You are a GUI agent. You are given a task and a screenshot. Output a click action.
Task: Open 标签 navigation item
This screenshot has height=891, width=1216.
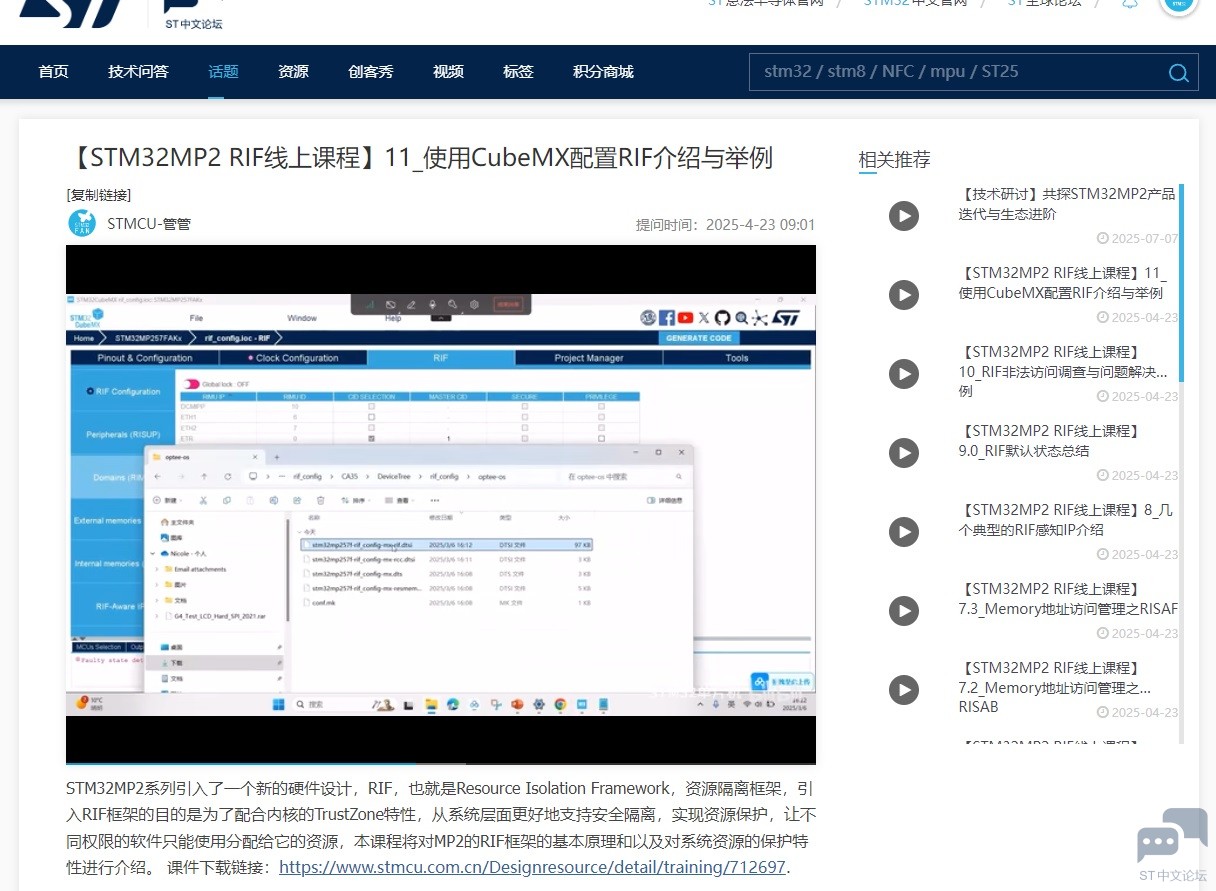[518, 72]
